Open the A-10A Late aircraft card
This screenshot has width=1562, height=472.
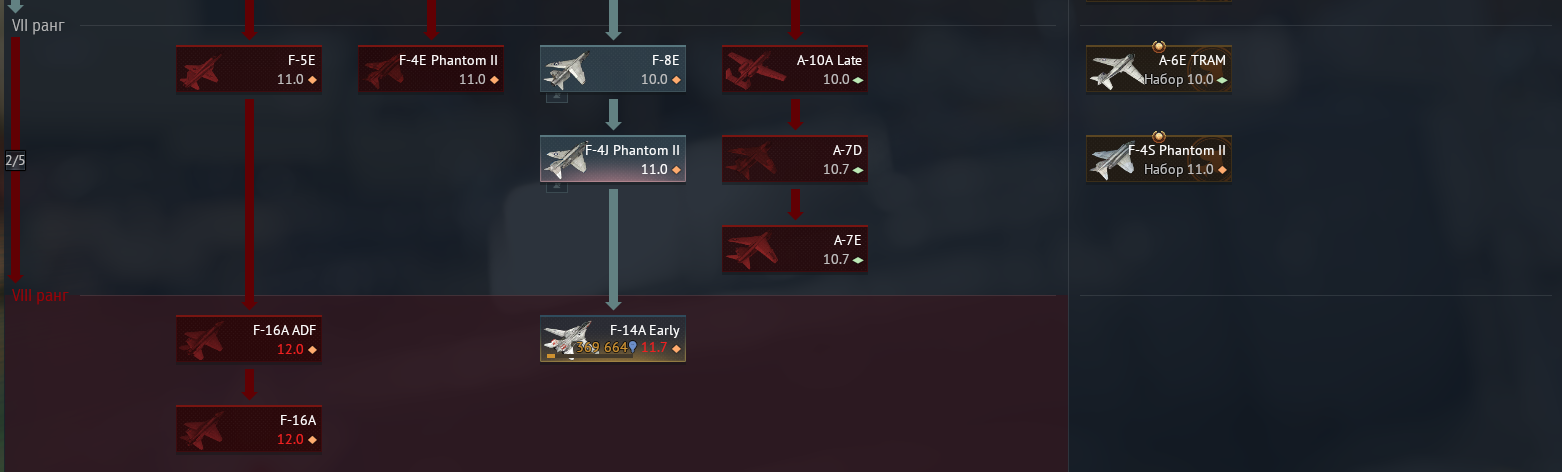coord(795,69)
